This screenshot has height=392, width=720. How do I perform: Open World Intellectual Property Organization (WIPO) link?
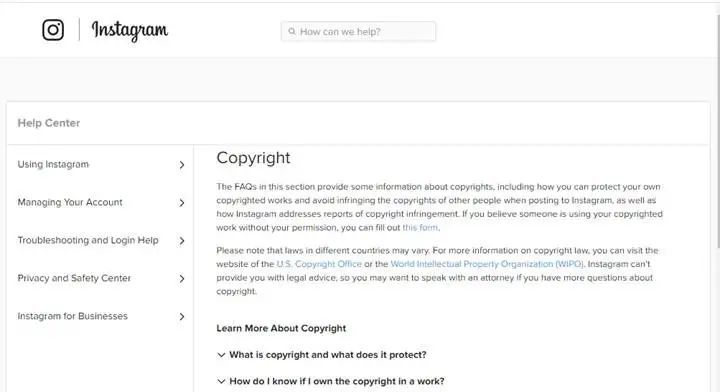coord(487,264)
